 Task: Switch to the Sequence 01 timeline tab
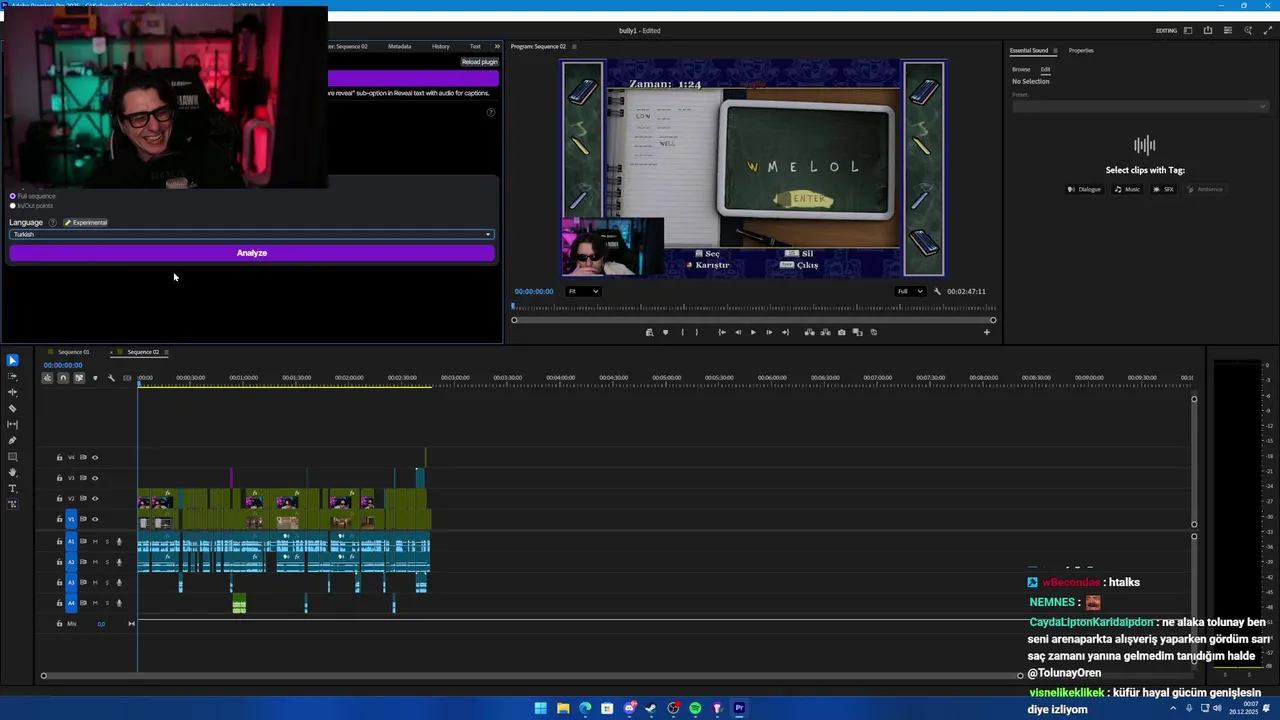coord(73,352)
